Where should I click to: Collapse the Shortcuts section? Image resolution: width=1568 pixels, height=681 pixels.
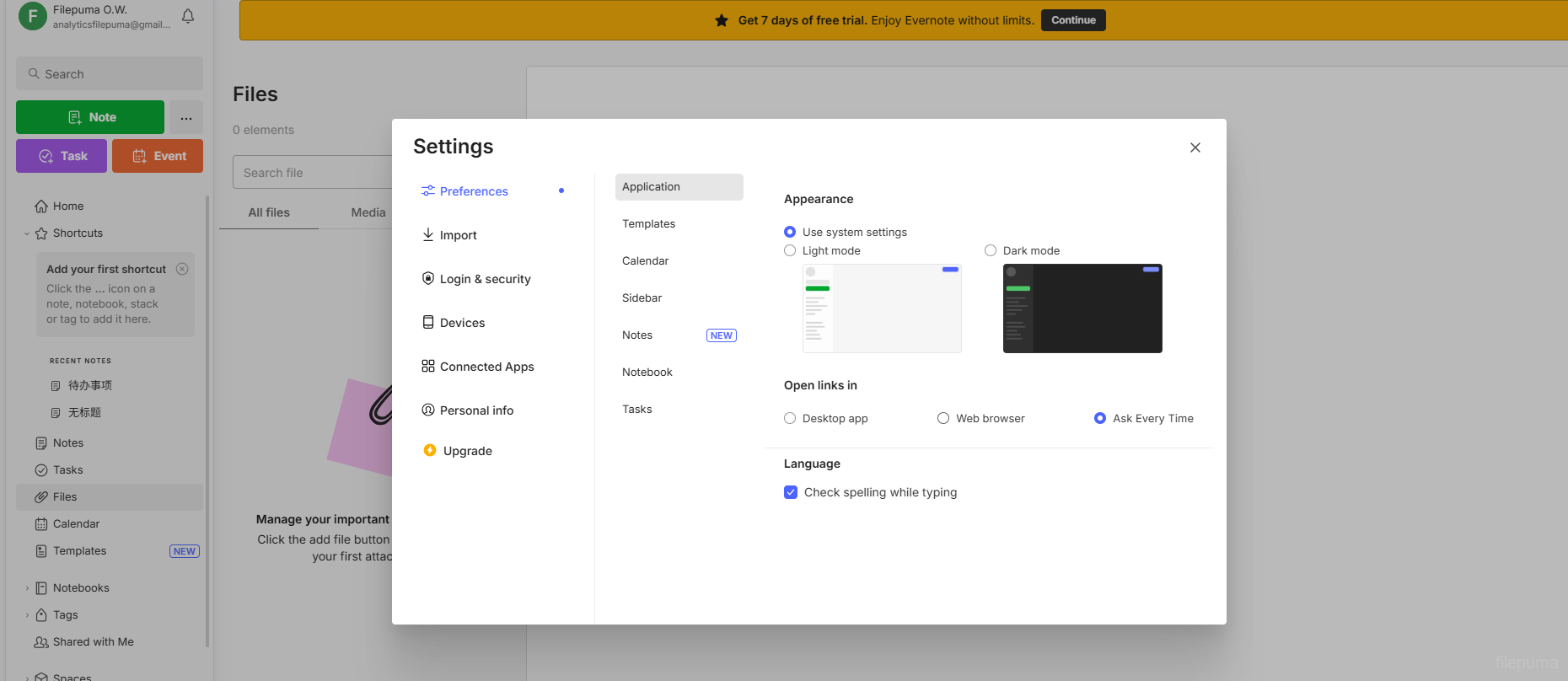pos(27,233)
